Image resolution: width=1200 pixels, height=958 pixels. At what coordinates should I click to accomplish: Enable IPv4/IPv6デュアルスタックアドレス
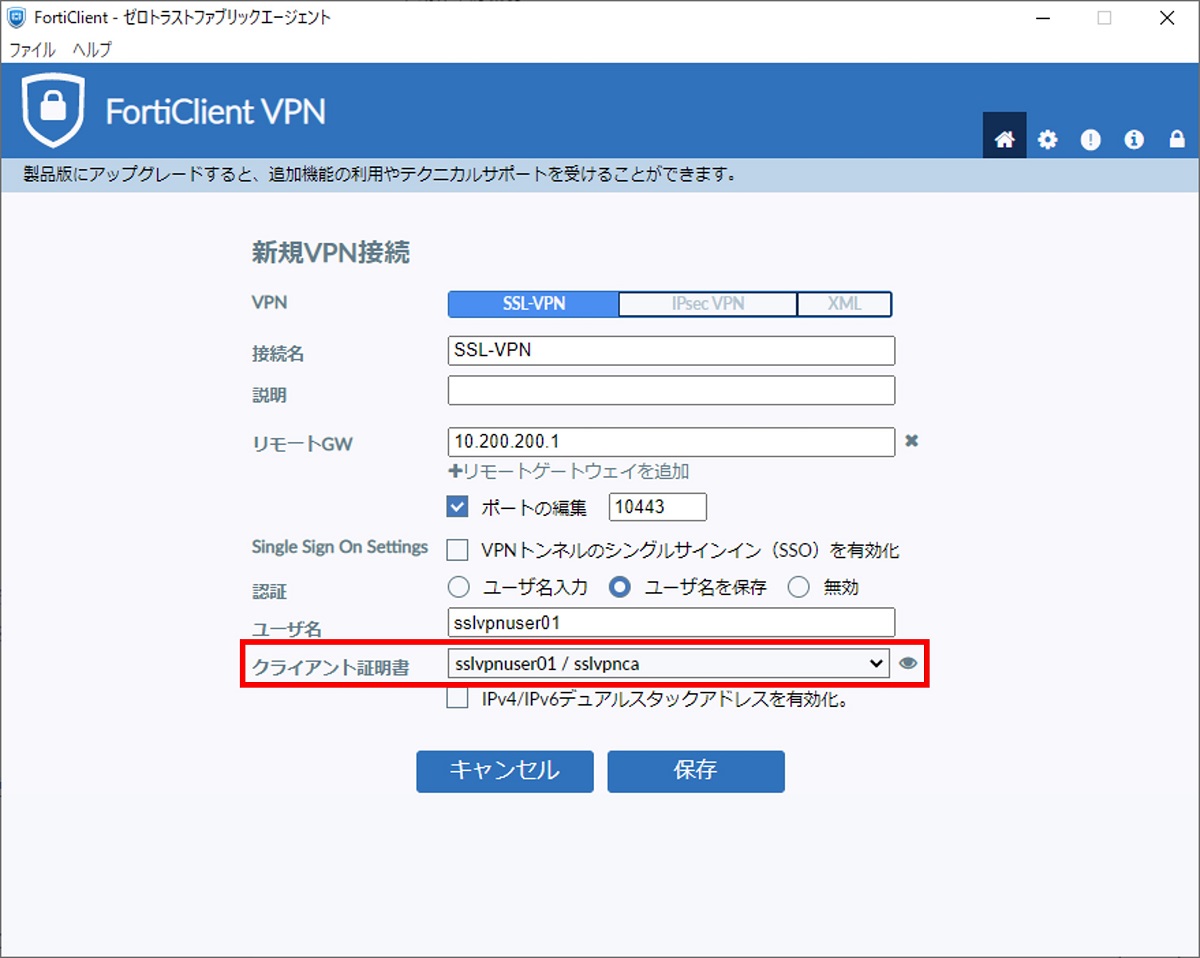click(x=456, y=701)
